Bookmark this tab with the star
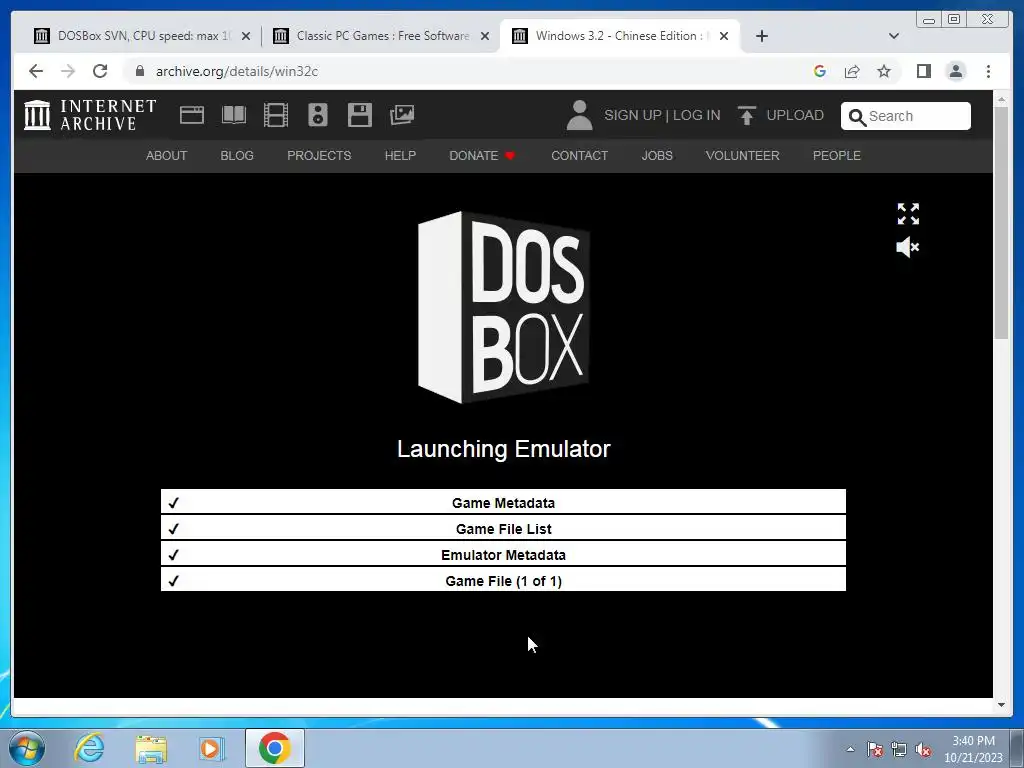Screen dimensions: 1024x768 pyautogui.click(x=884, y=71)
